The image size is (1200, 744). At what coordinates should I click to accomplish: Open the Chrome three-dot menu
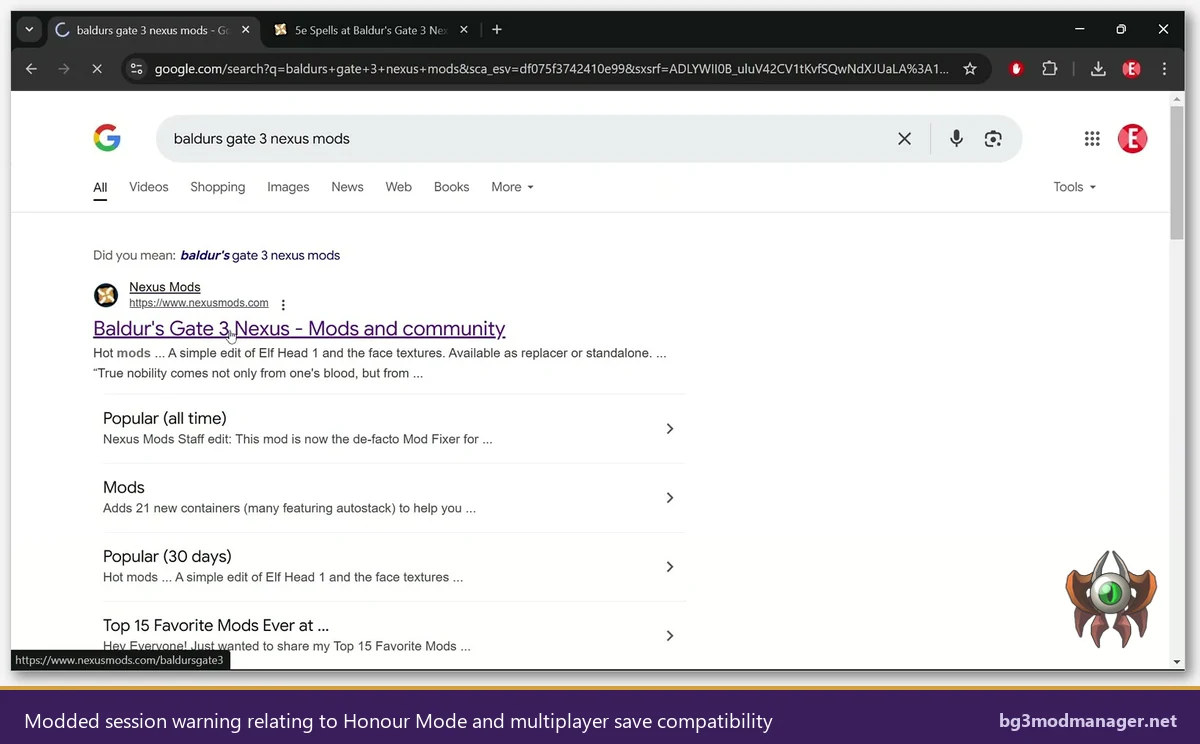click(1164, 69)
